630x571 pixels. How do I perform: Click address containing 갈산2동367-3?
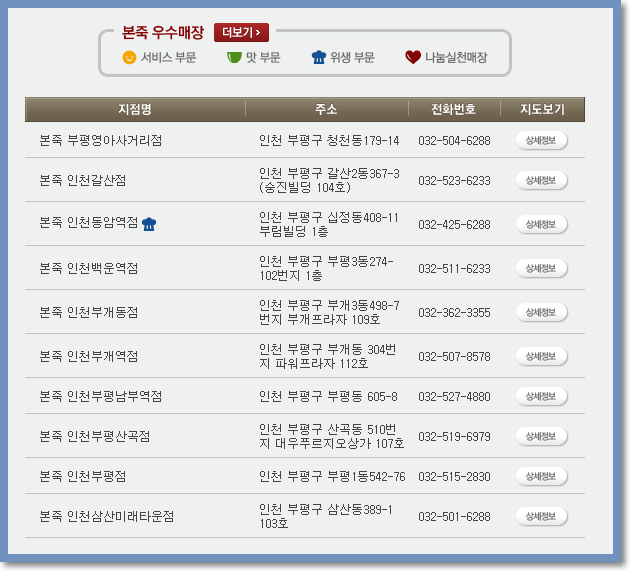point(329,180)
